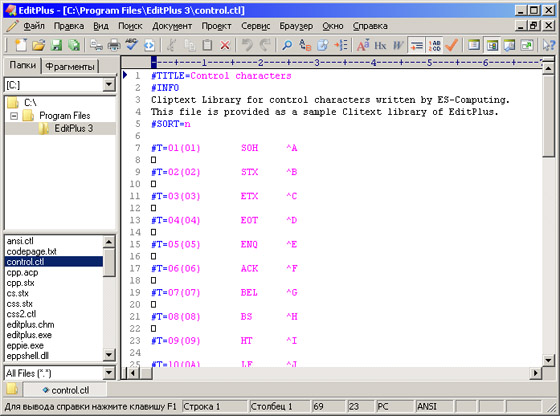Open the [C:] drive dropdown
The image size is (560, 416).
point(109,85)
